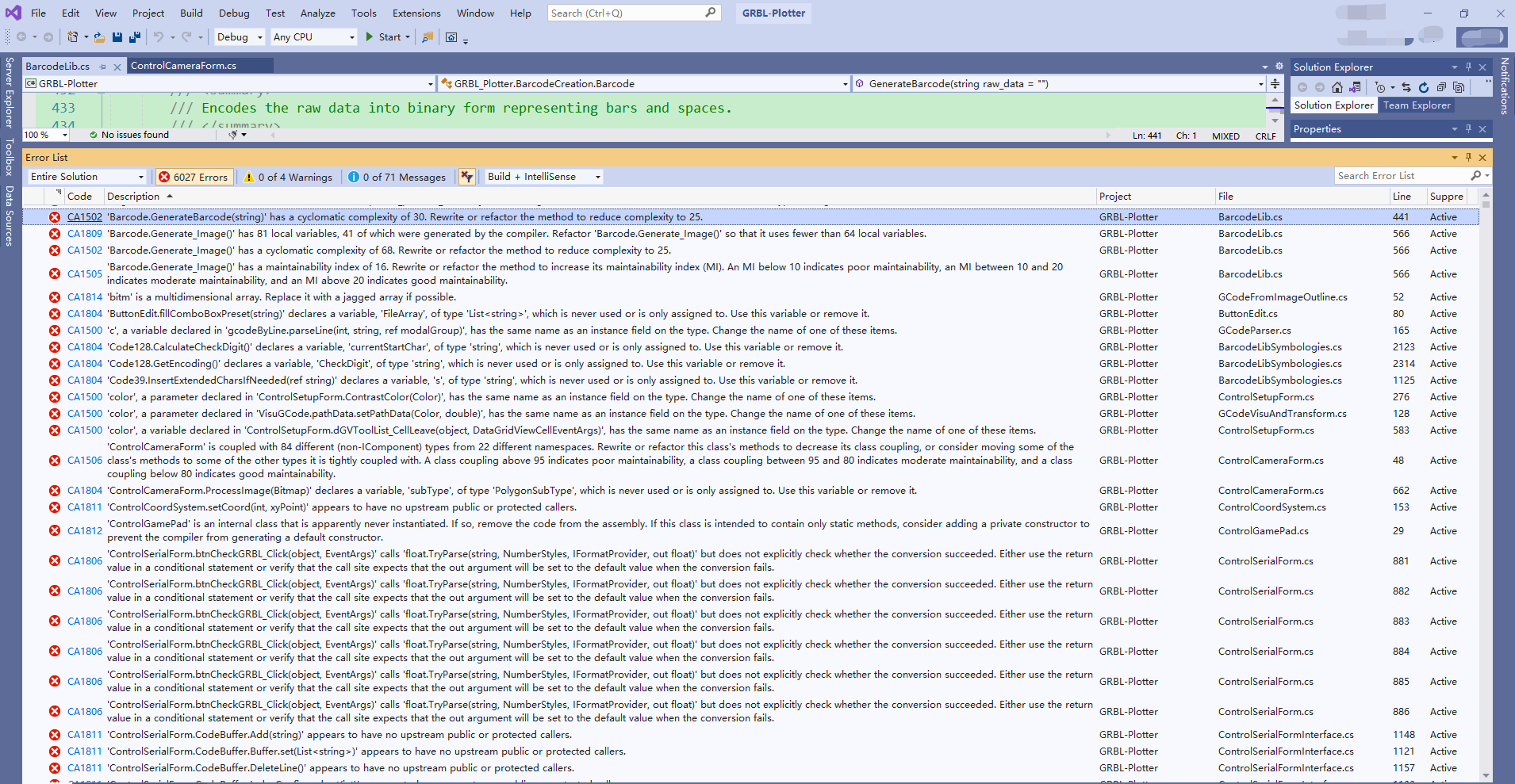Switch to the ControlCameraForm.cs tab

click(183, 66)
